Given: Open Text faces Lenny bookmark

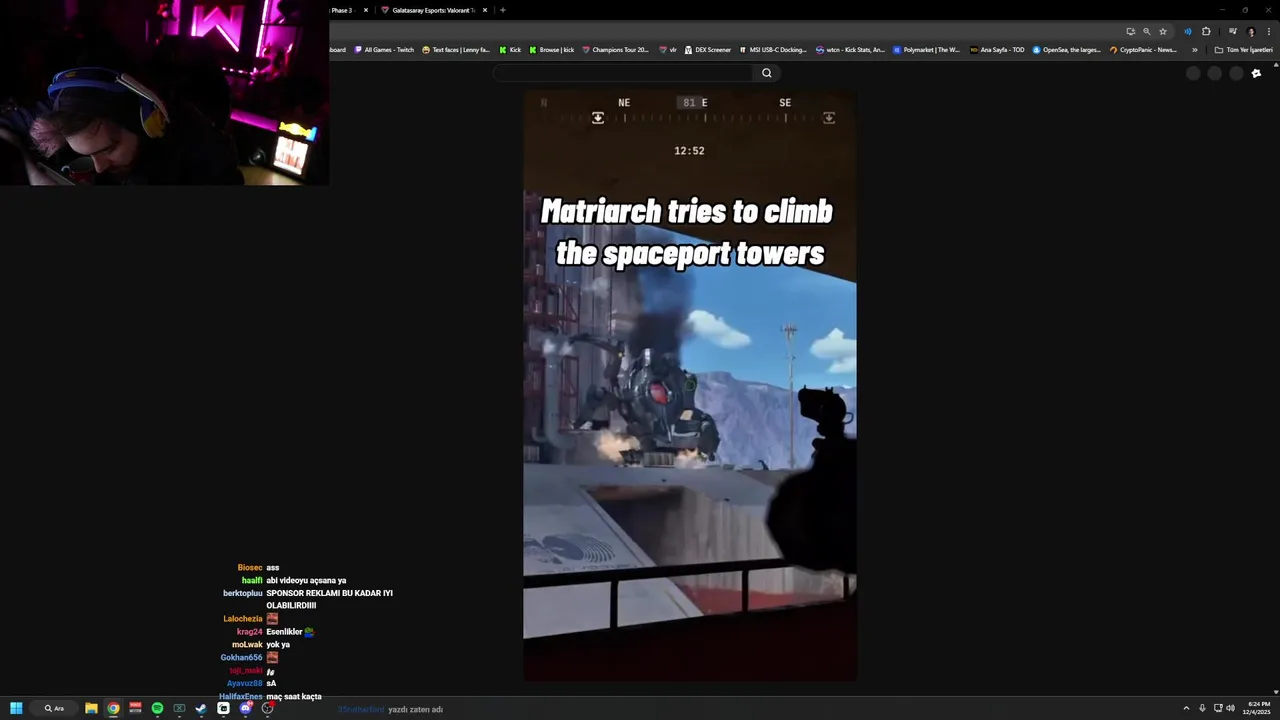Looking at the screenshot, I should [x=456, y=50].
